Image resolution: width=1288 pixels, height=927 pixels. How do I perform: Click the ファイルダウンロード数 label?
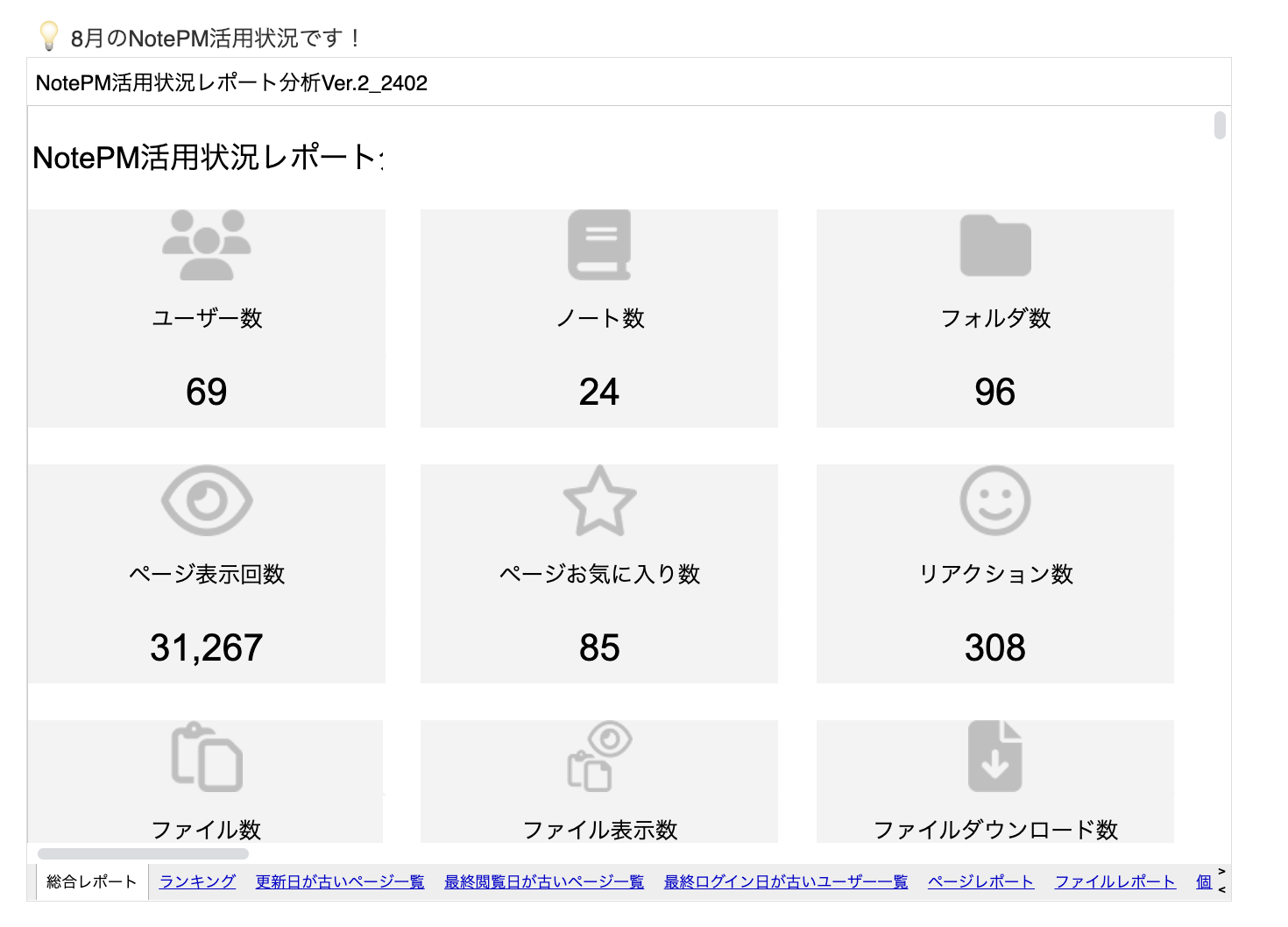995,830
